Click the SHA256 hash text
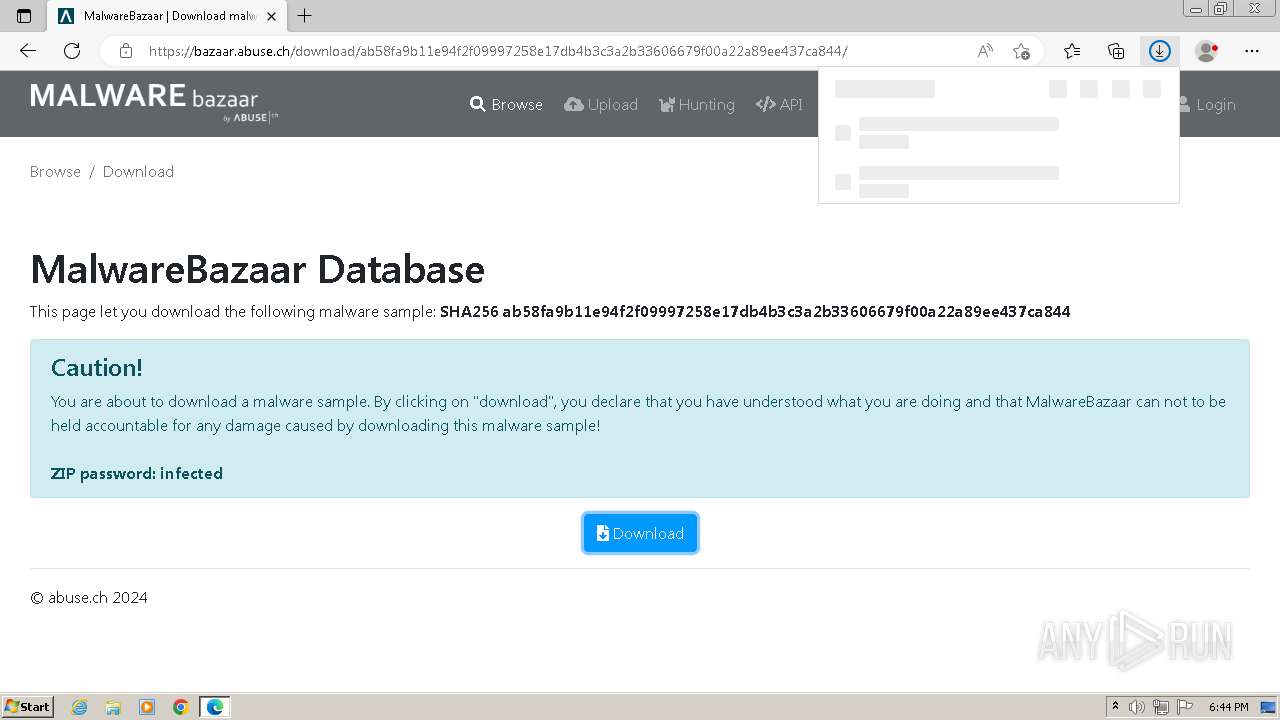 tap(755, 312)
